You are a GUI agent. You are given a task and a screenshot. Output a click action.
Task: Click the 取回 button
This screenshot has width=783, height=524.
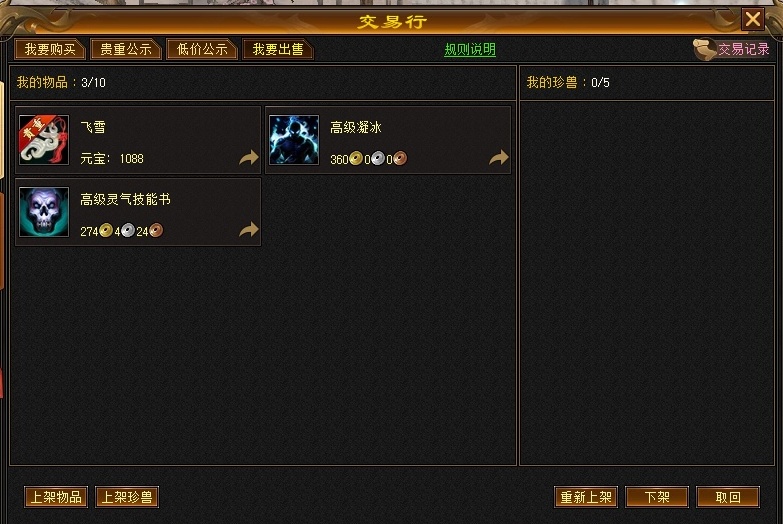728,497
